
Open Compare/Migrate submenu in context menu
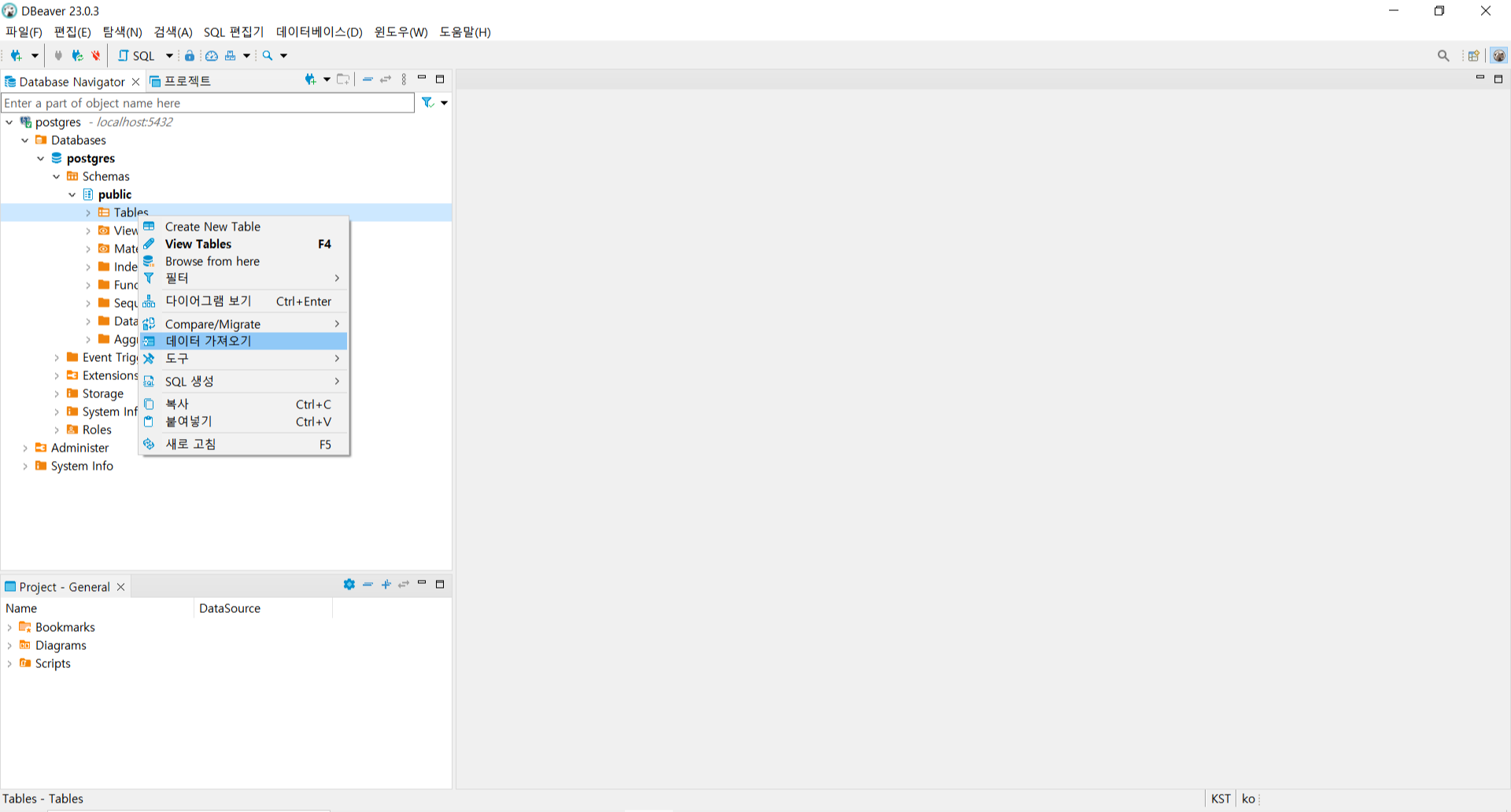pos(243,324)
